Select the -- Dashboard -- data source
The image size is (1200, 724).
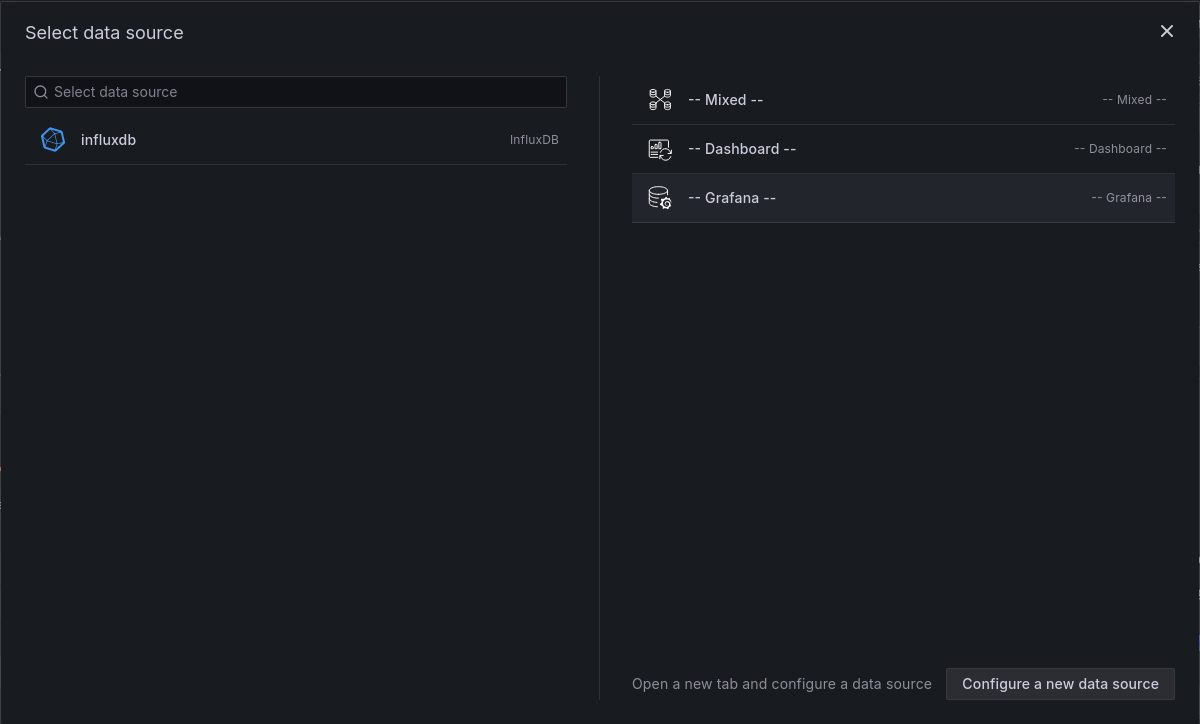click(903, 149)
